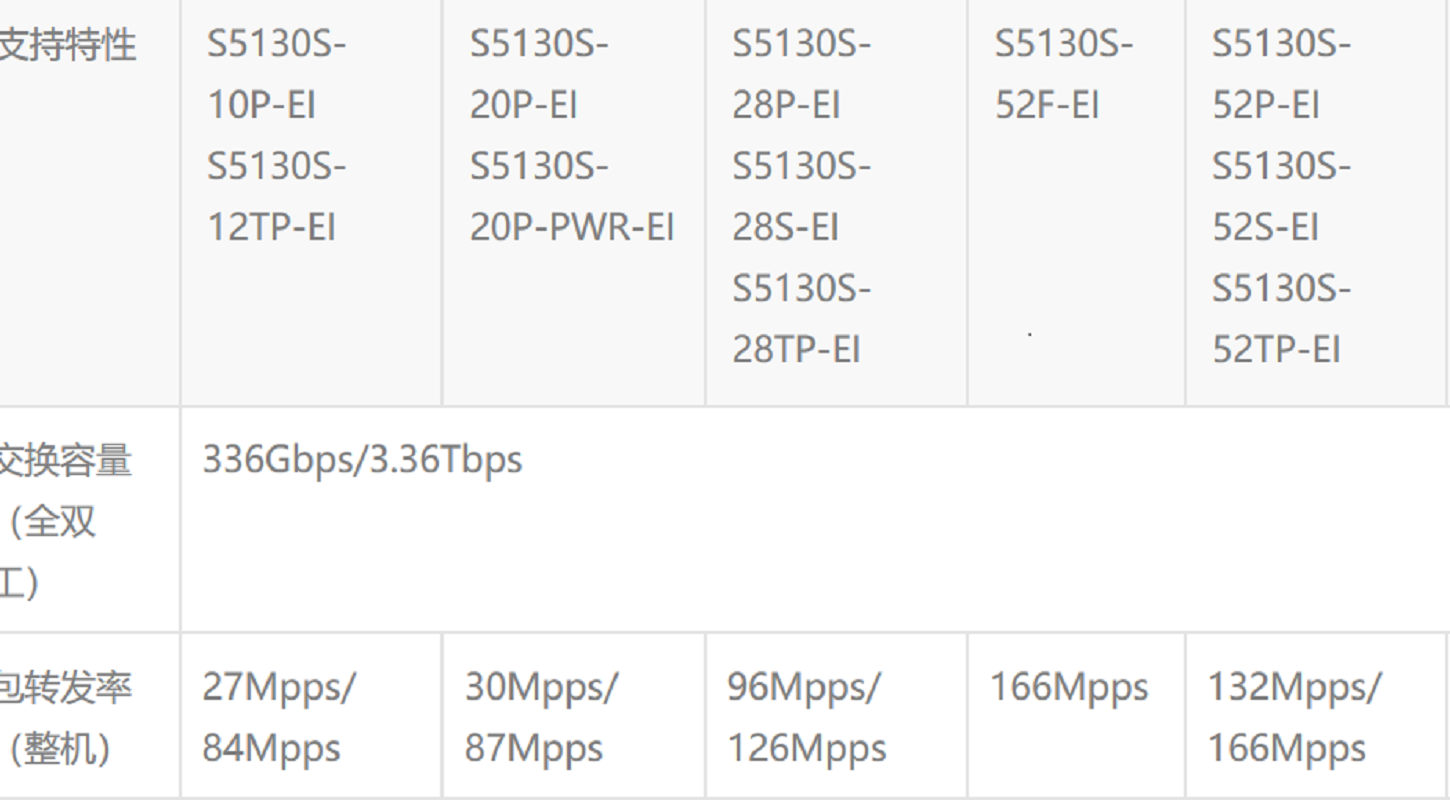
Task: Select the S5130S-28P-EI model name
Action: pyautogui.click(x=801, y=75)
